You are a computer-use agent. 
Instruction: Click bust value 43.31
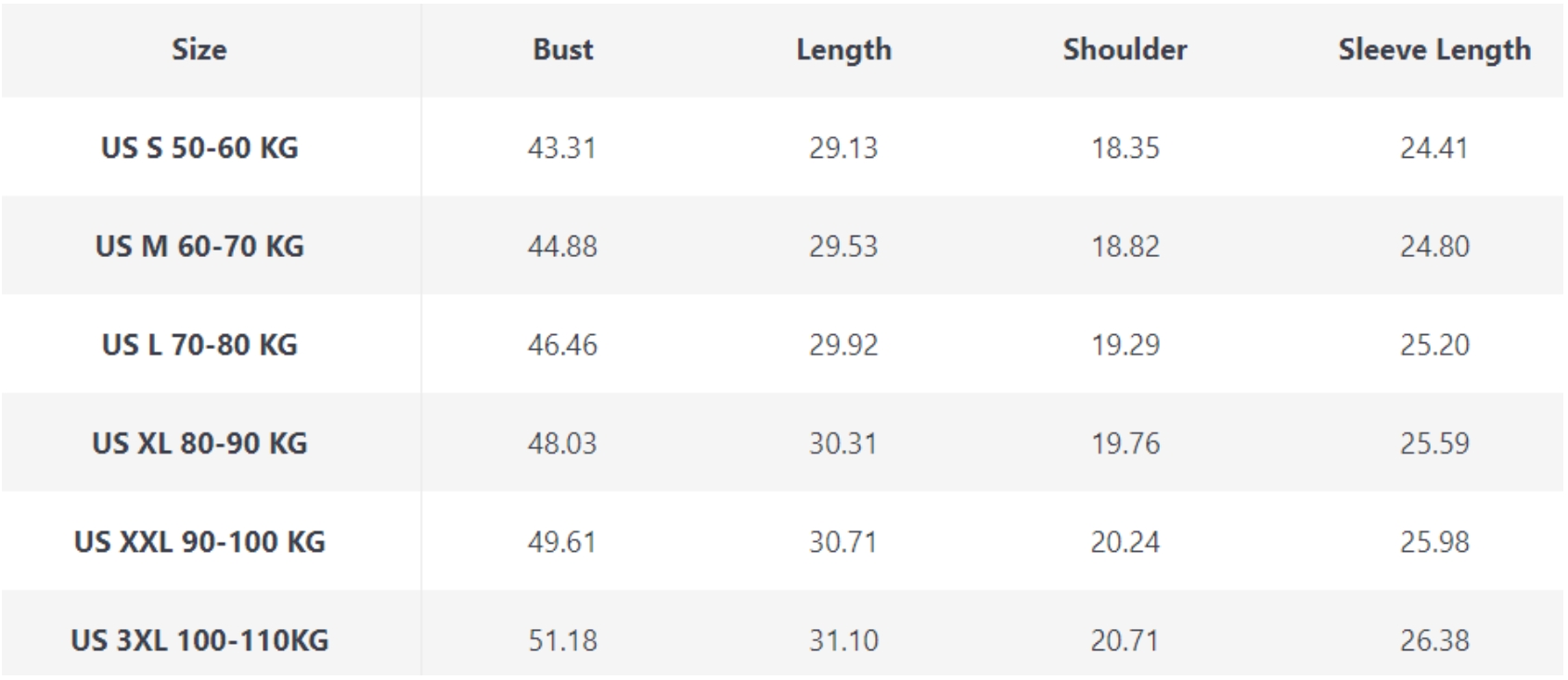pyautogui.click(x=562, y=148)
